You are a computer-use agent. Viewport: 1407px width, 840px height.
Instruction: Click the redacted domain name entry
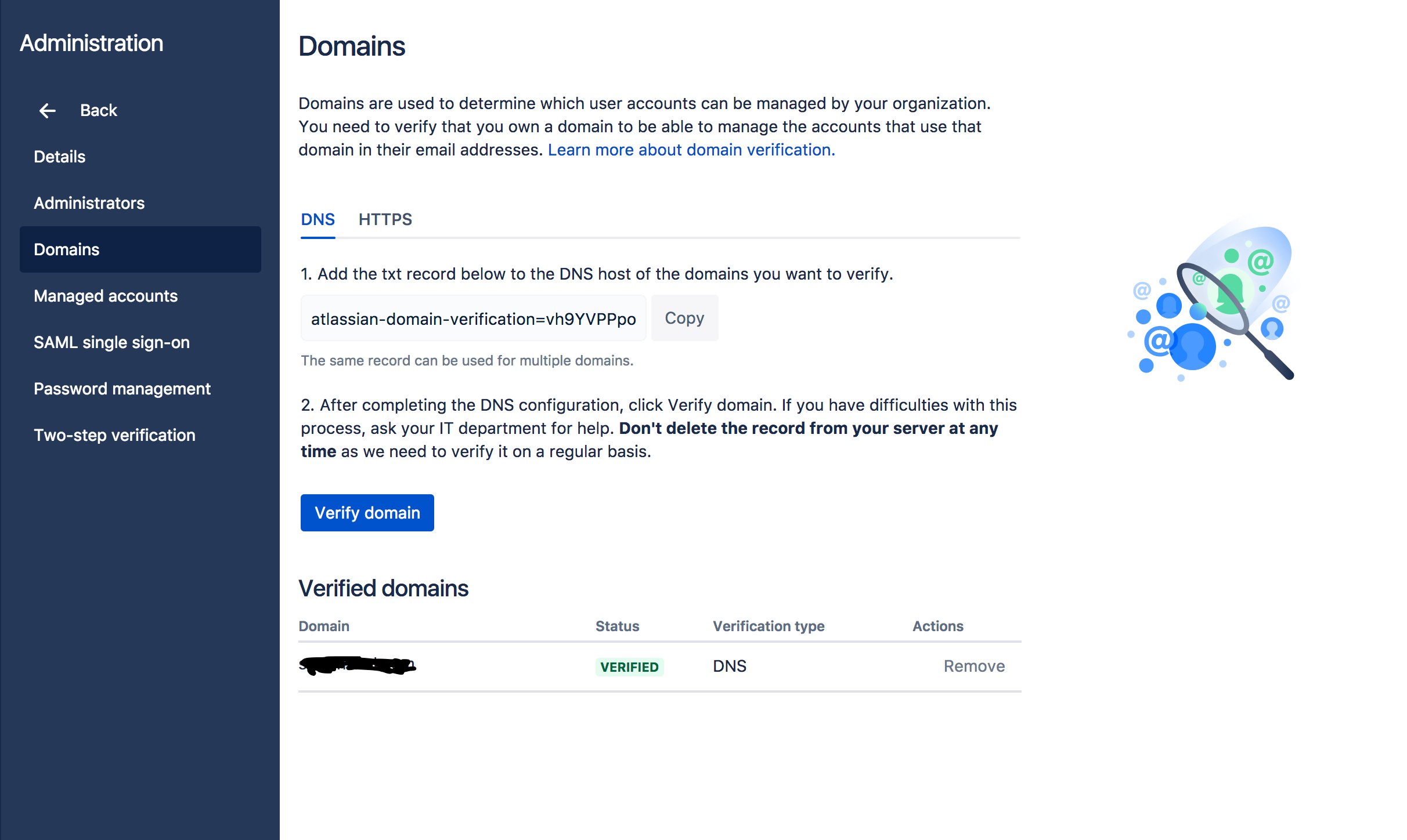coord(358,665)
